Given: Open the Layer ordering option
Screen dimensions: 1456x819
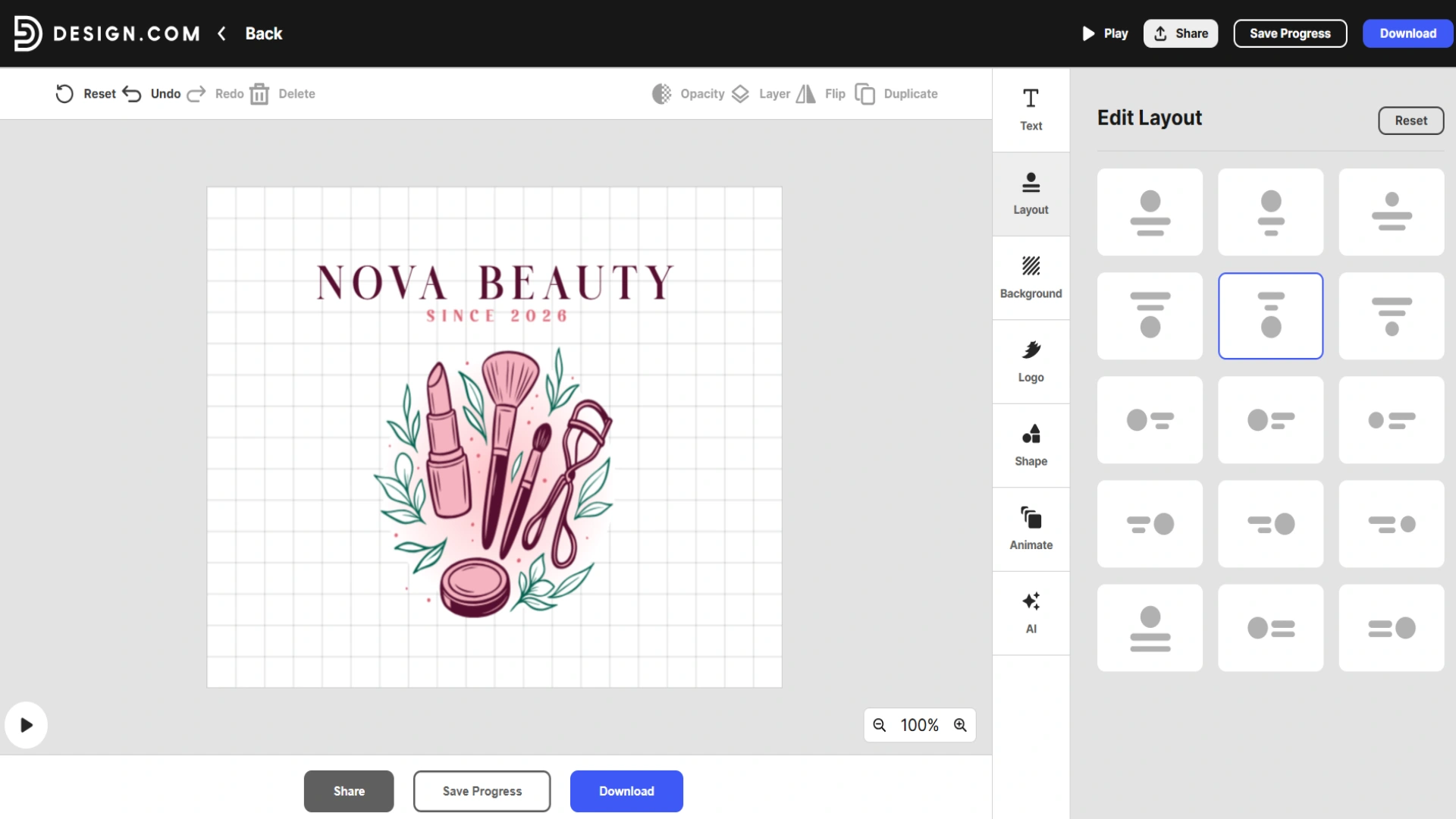Looking at the screenshot, I should 761,93.
